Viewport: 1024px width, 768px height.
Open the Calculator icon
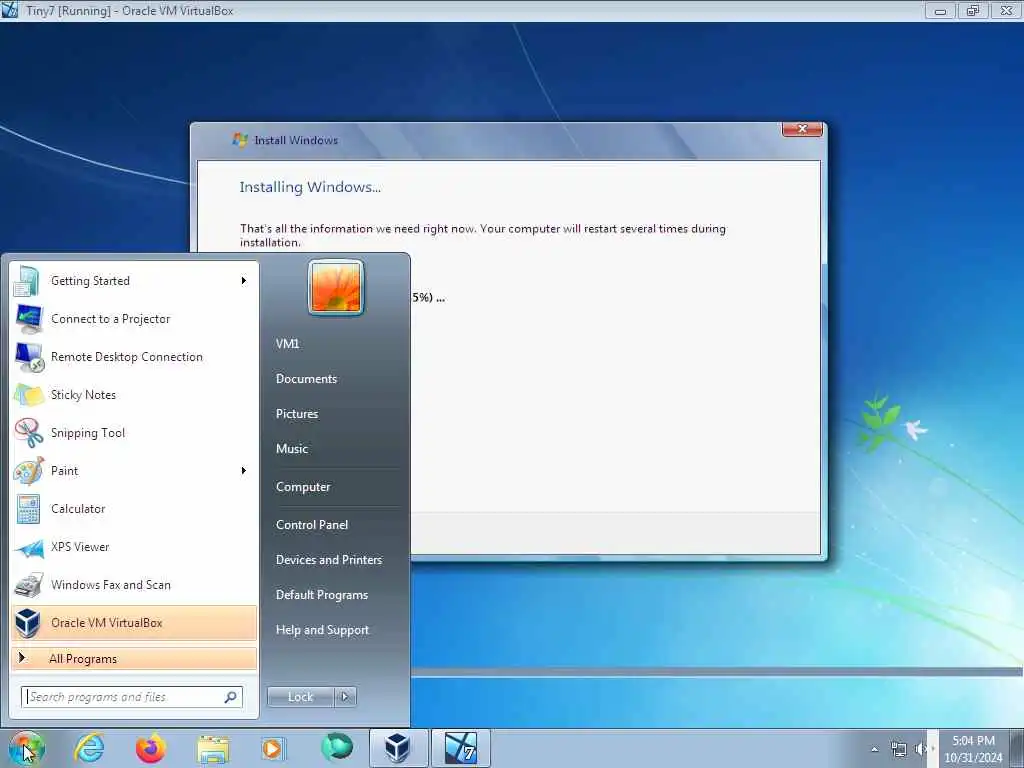pyautogui.click(x=29, y=509)
